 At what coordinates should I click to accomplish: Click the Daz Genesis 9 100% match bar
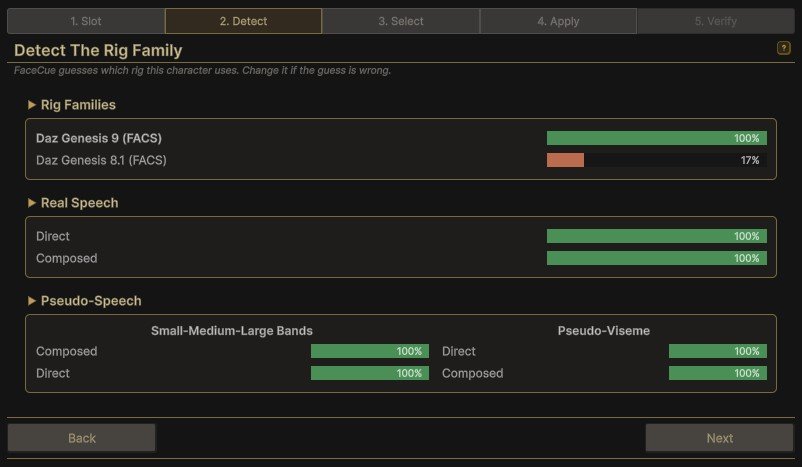click(x=657, y=138)
